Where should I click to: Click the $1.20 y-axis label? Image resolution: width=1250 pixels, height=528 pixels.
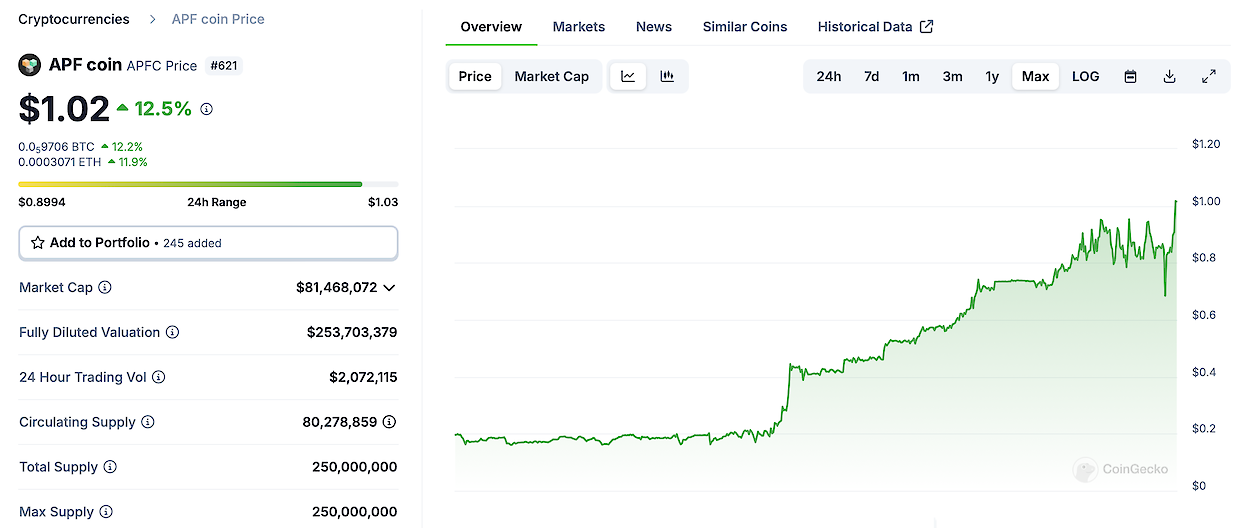pos(1206,144)
